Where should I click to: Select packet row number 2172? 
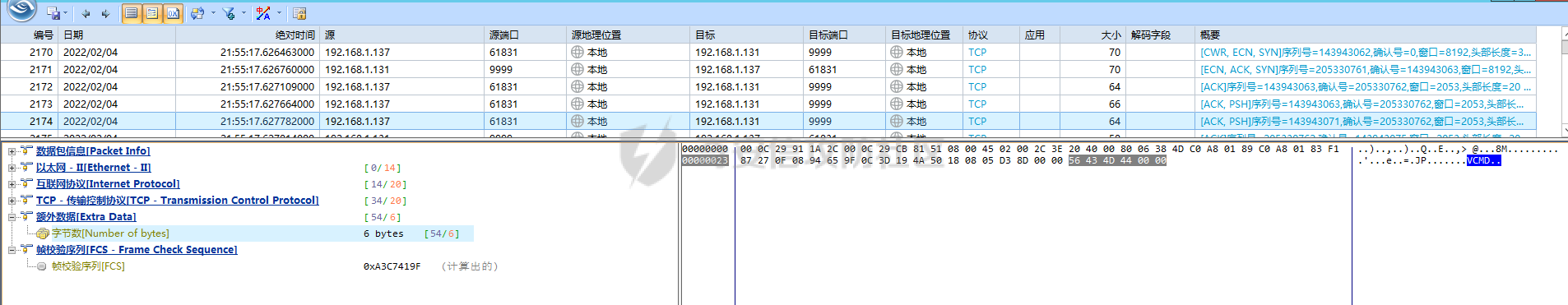point(768,87)
